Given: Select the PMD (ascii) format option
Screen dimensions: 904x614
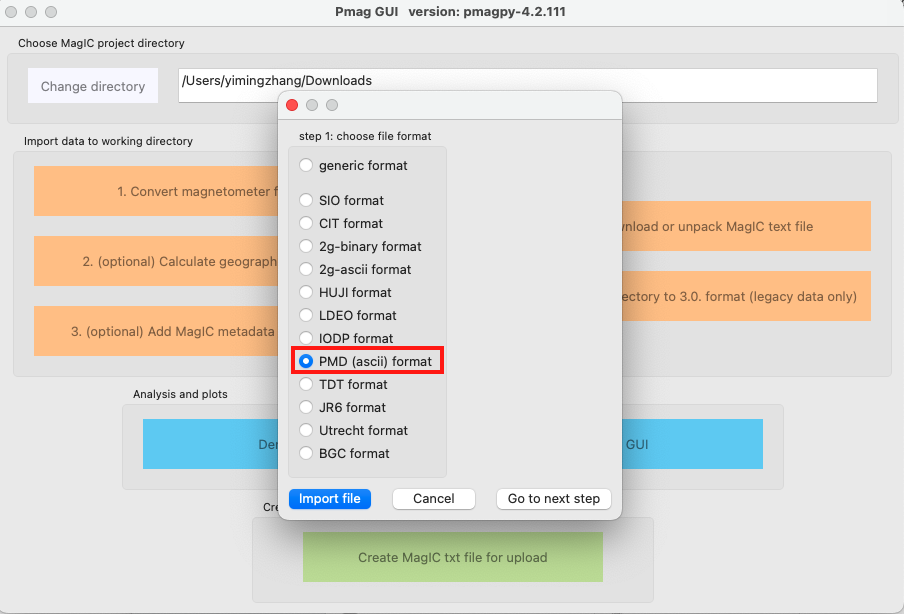Looking at the screenshot, I should [305, 361].
